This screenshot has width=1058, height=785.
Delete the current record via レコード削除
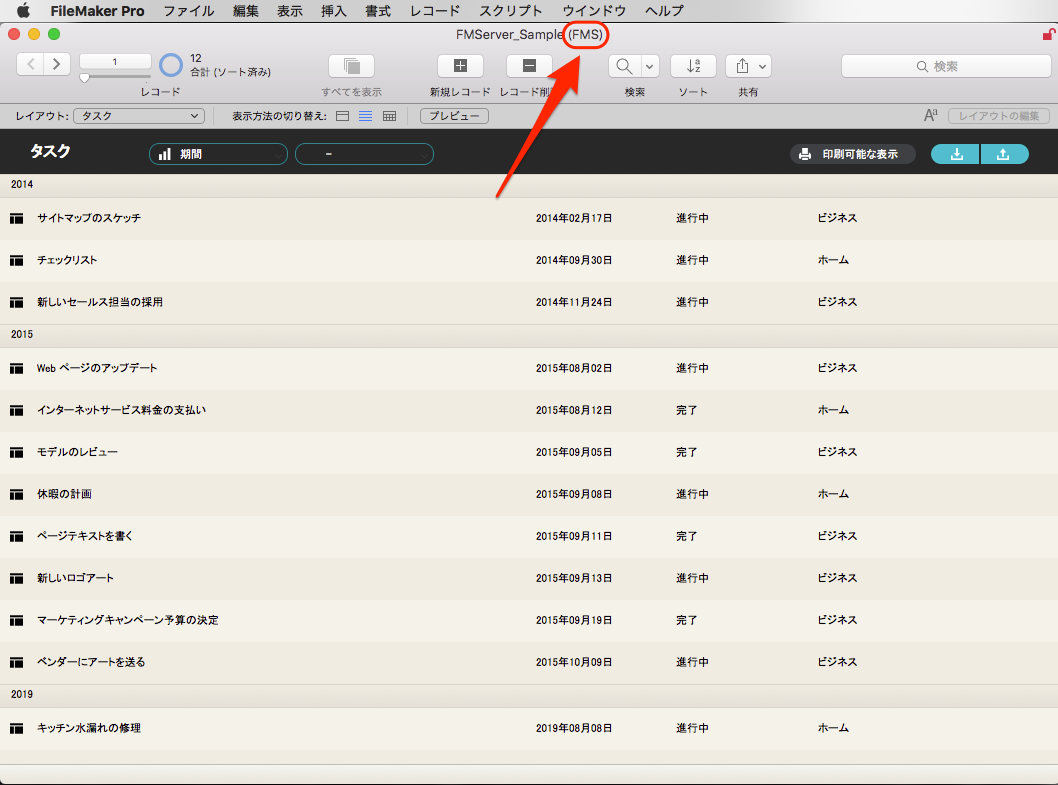point(529,65)
